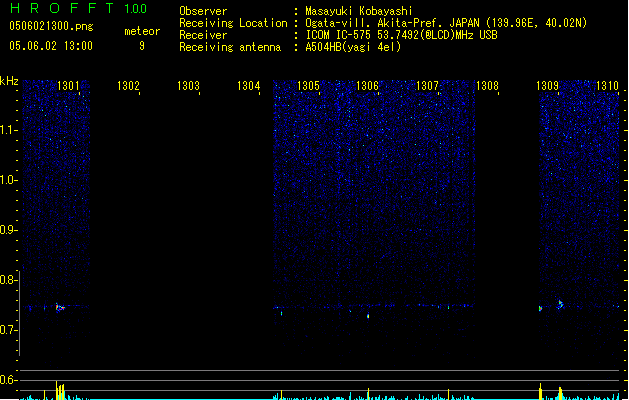Click the date stamp 05.06.02 13:00

[51, 46]
